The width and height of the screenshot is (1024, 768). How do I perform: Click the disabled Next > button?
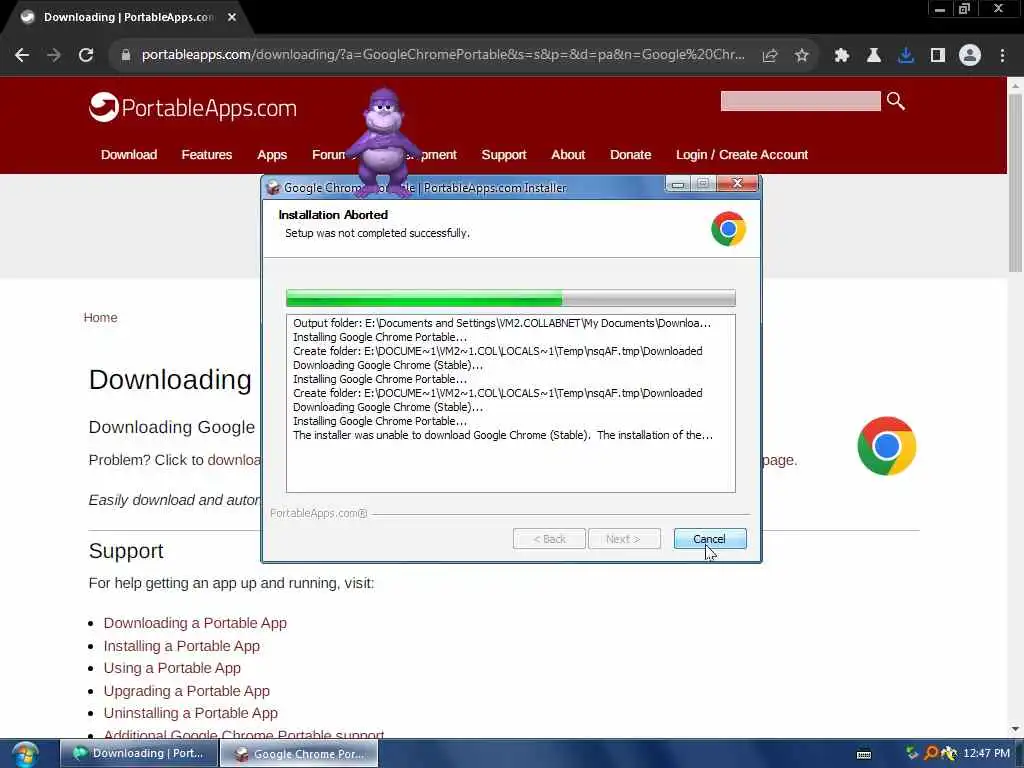click(624, 539)
